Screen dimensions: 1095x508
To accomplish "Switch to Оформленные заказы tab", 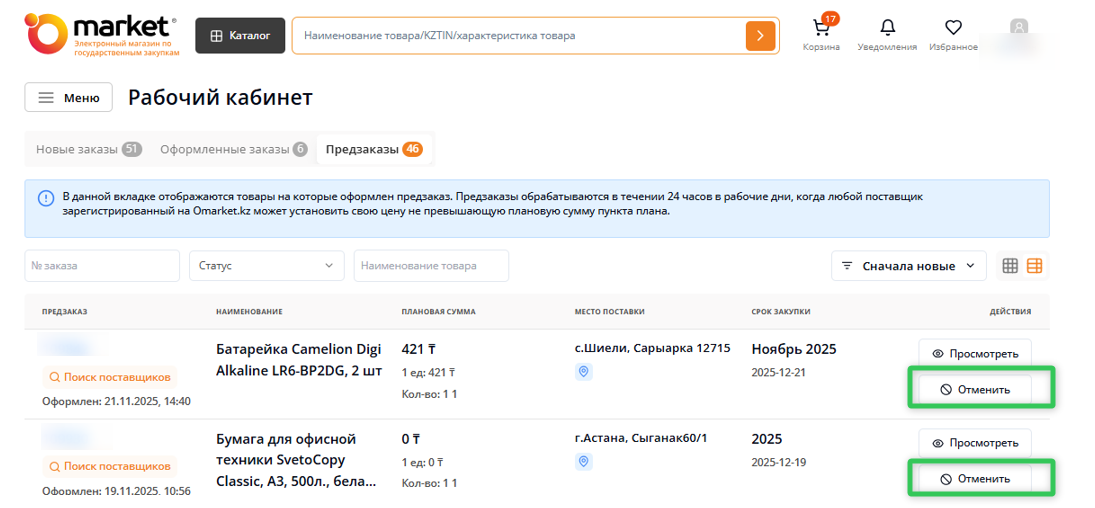I will tap(232, 150).
